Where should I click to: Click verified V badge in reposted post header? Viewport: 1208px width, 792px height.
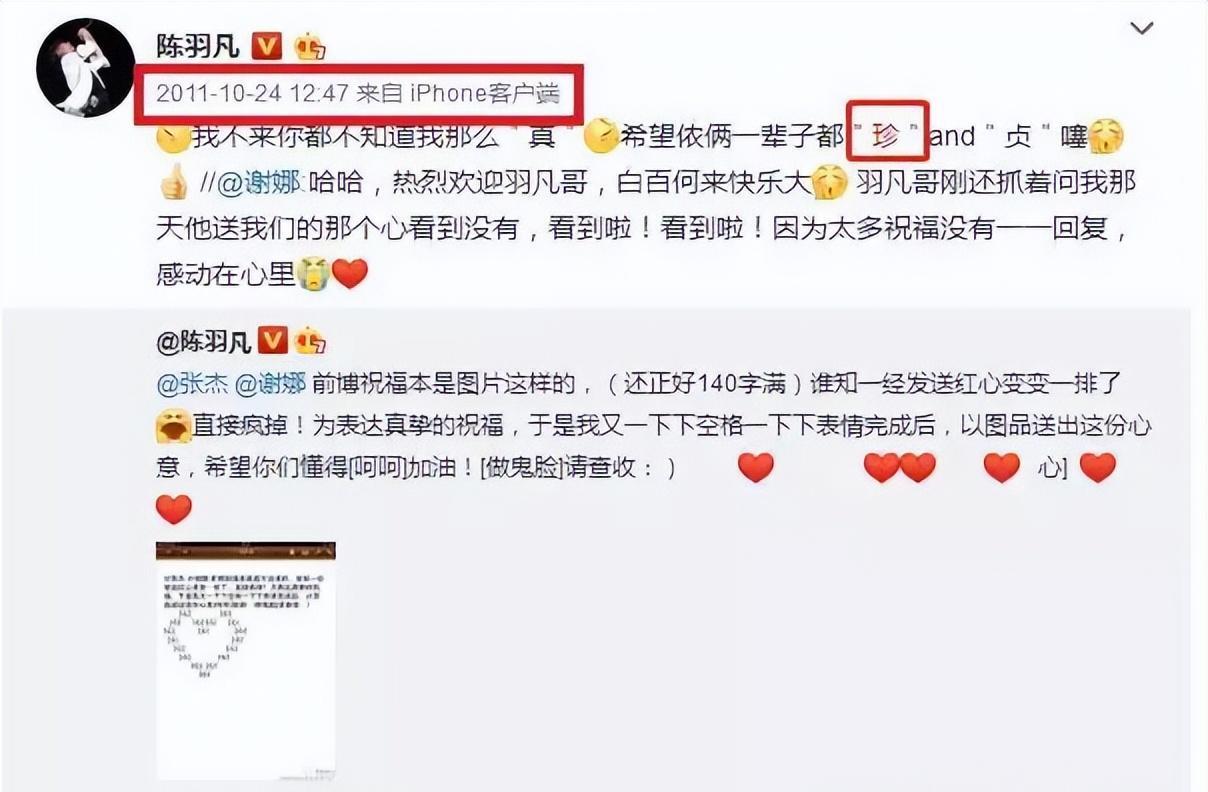pos(274,340)
